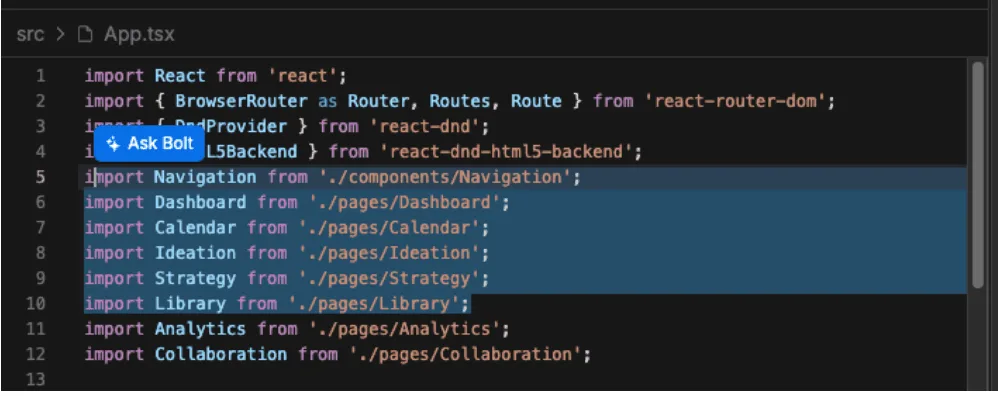The image size is (998, 396).
Task: Click line number 1 in the gutter
Action: pyautogui.click(x=40, y=76)
